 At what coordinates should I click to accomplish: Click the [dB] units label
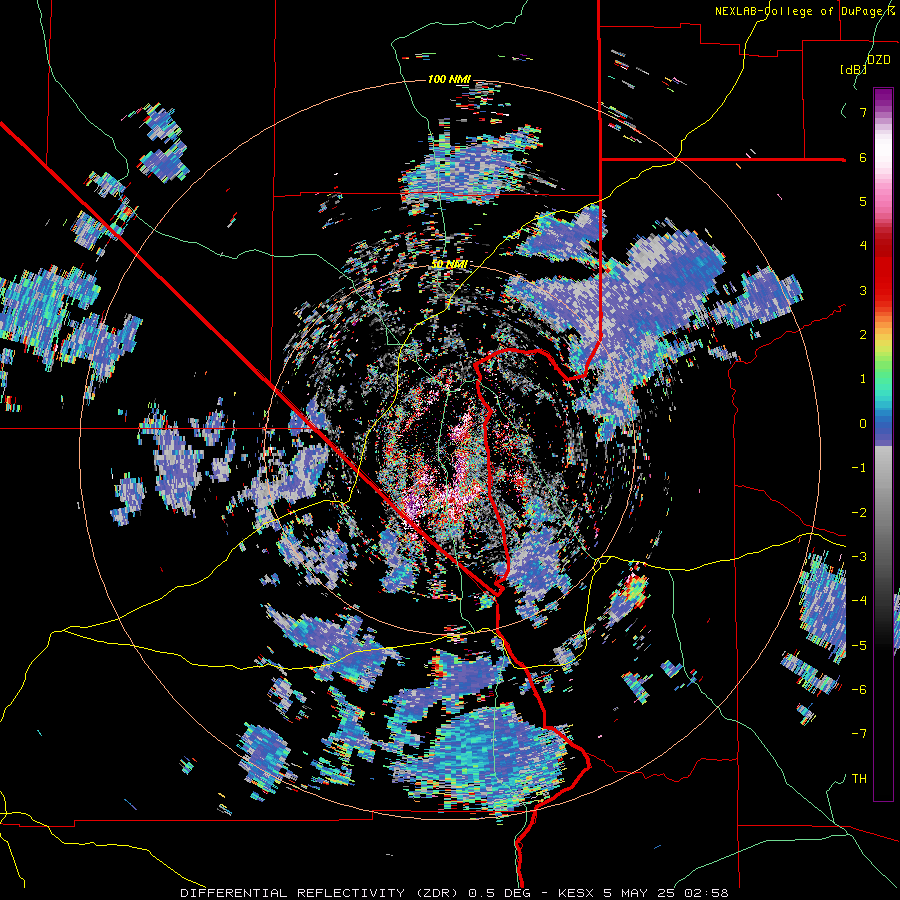point(854,70)
